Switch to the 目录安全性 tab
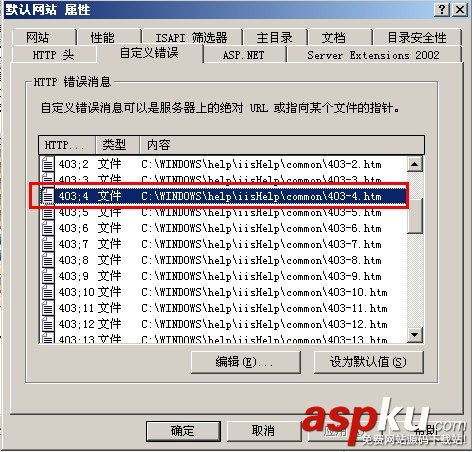Viewport: 472px width, 452px height. click(417, 37)
